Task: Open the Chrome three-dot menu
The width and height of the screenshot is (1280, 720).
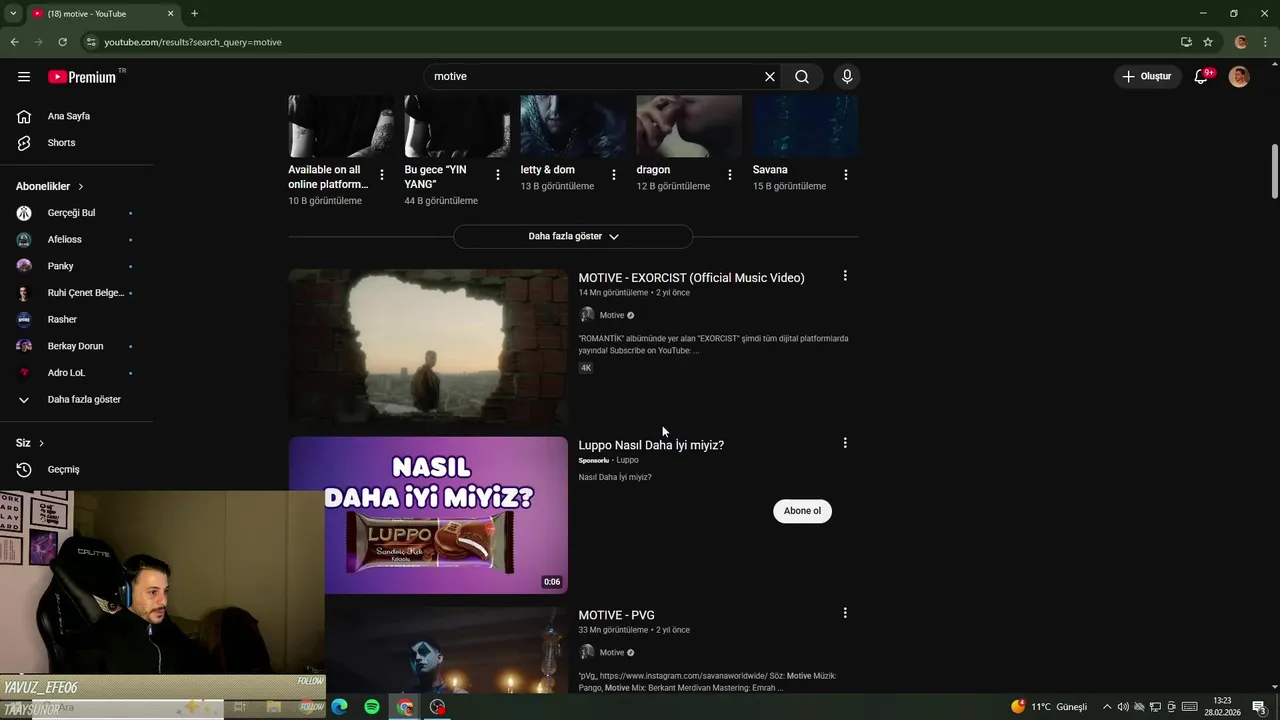Action: pos(1265,42)
